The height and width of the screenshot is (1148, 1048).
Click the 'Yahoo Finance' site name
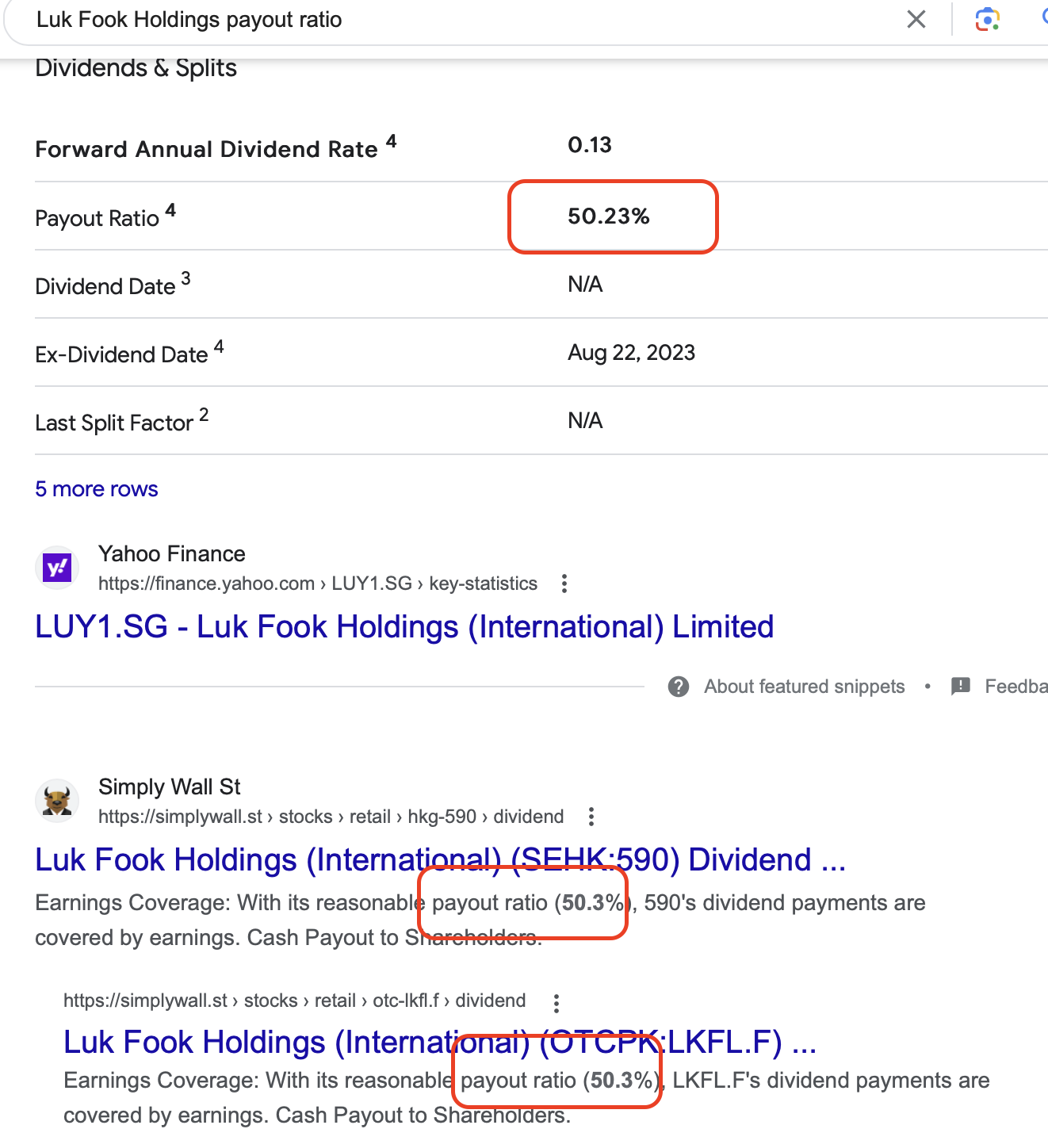[172, 553]
